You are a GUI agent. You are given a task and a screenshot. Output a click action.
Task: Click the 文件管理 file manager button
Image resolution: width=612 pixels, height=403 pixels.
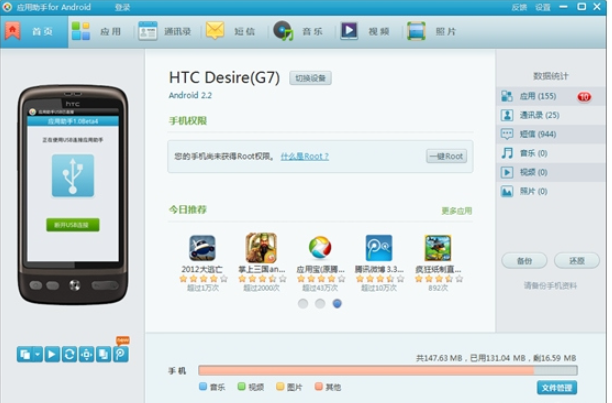557,388
